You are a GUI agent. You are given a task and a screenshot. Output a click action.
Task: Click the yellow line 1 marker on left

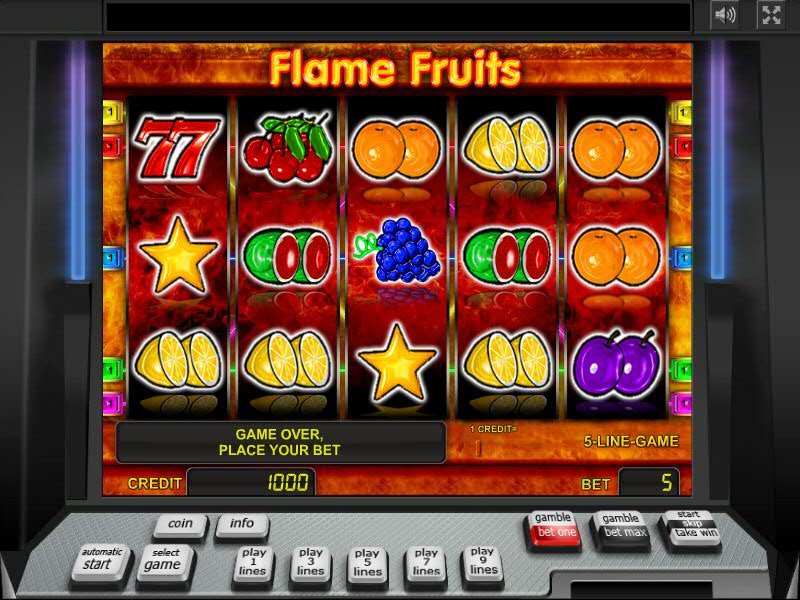click(113, 112)
